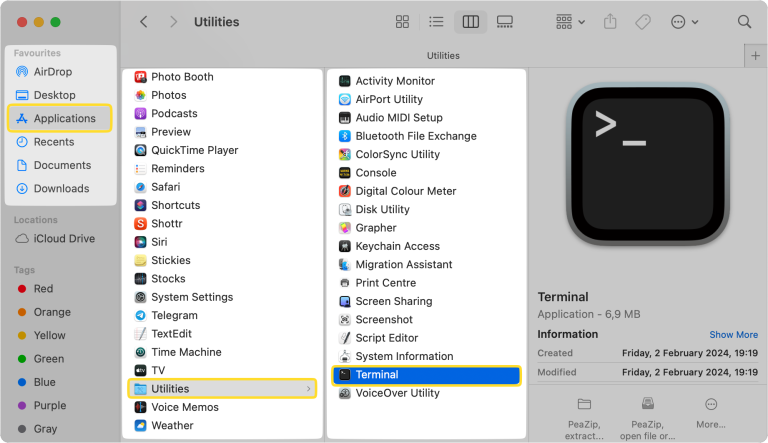This screenshot has width=768, height=443.
Task: Select the Shottr app icon
Action: (x=141, y=223)
